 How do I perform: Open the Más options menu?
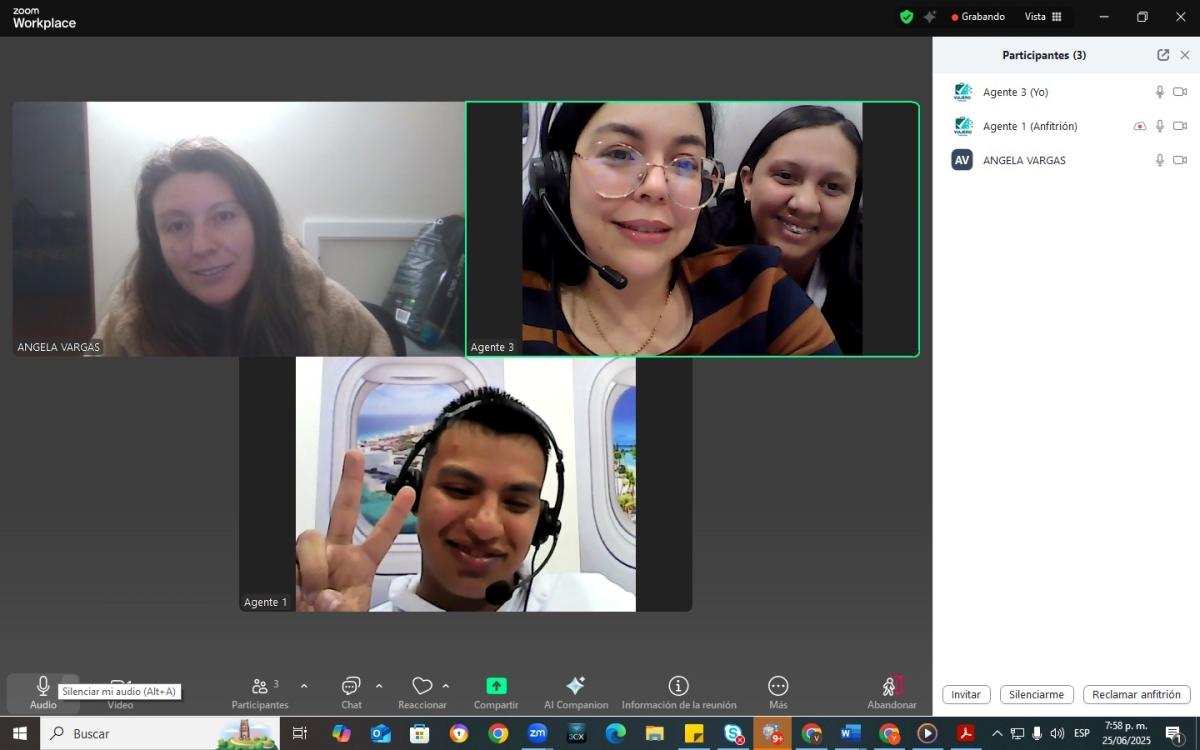778,686
